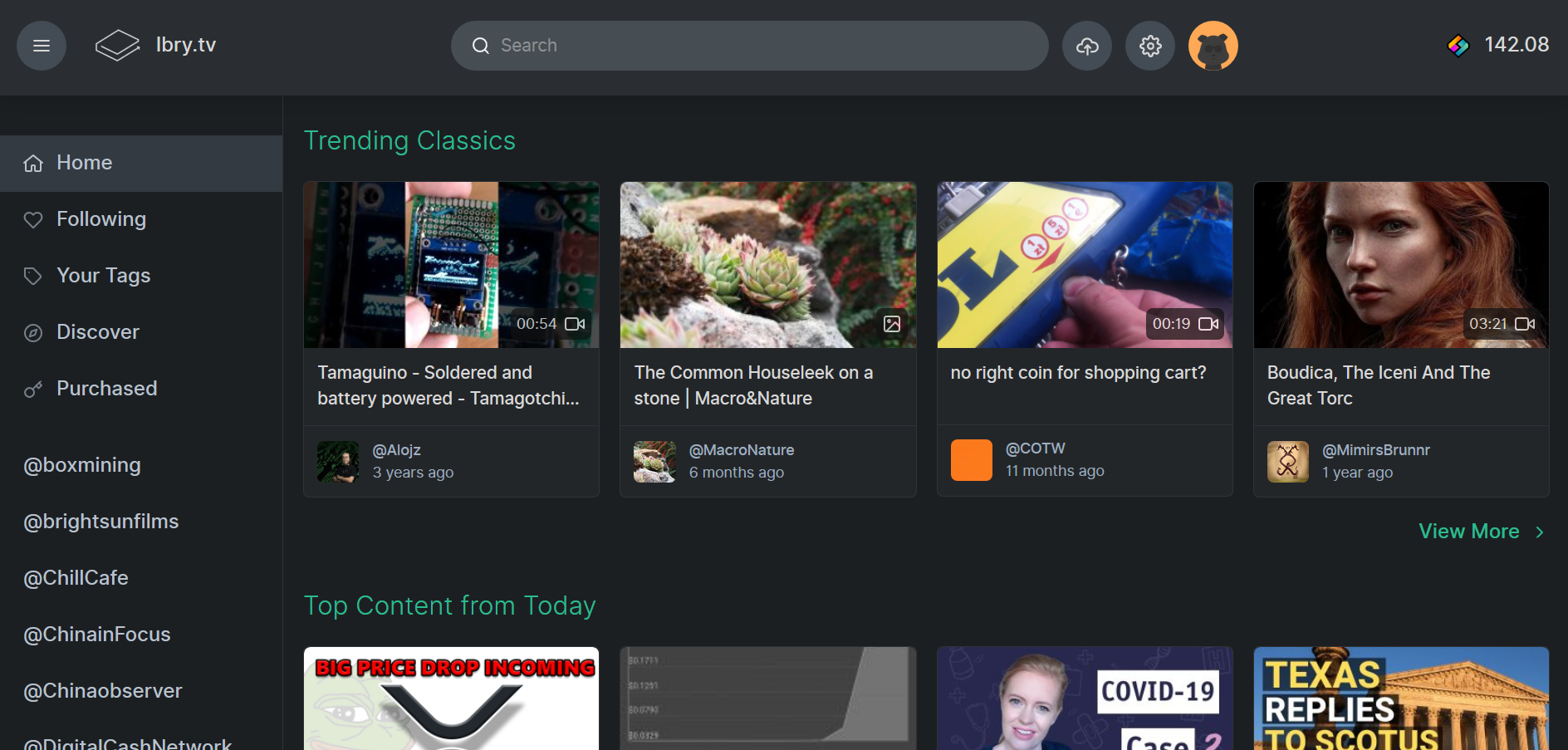
Task: Click the video icon on shopping cart thumbnail
Action: (1208, 324)
